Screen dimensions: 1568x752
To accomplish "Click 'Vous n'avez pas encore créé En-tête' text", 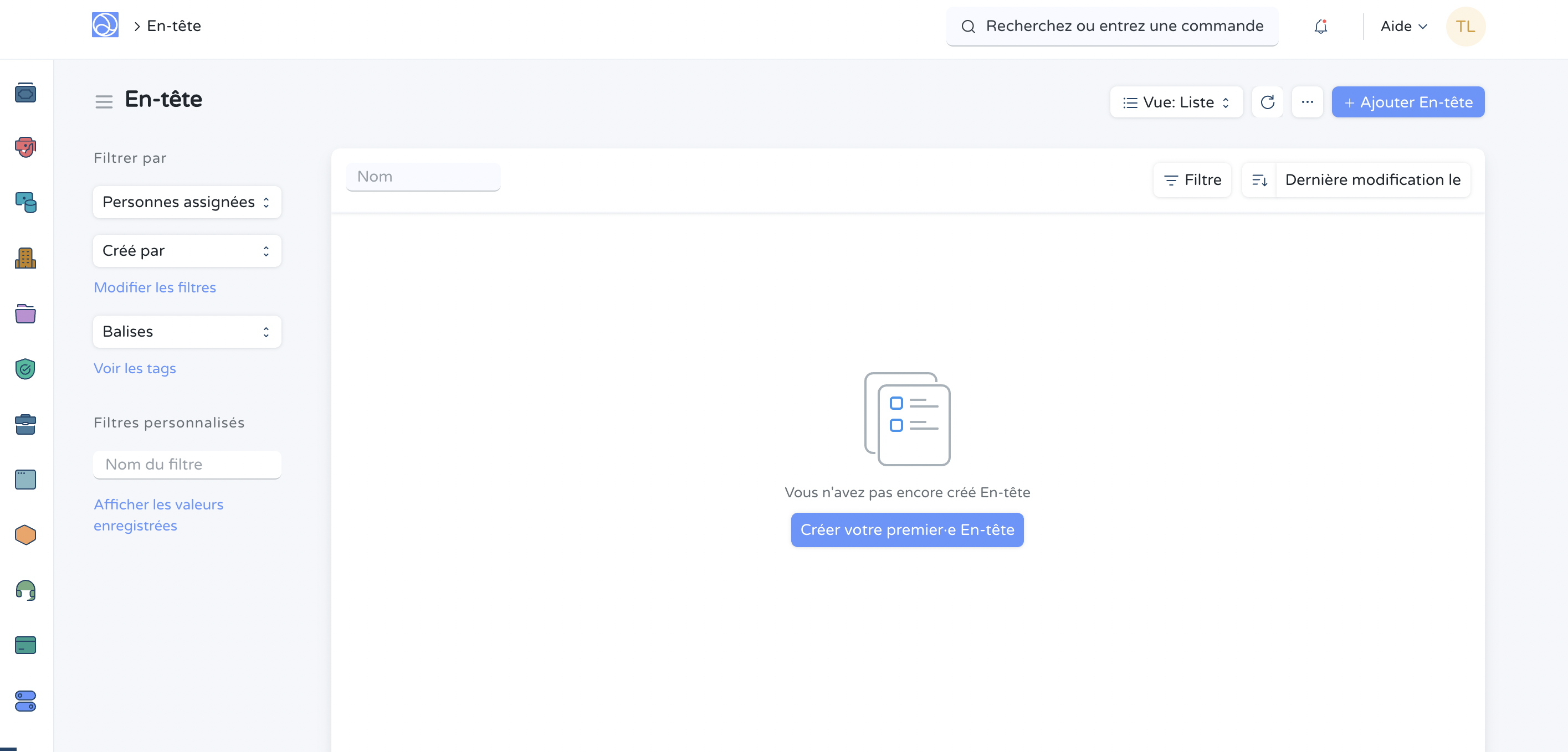I will (x=907, y=492).
